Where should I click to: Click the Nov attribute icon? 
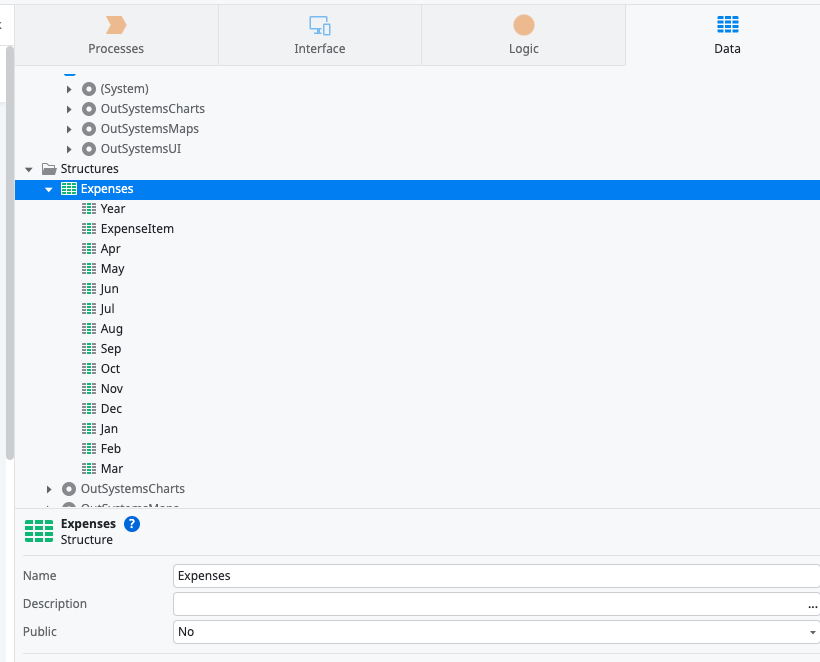click(89, 389)
